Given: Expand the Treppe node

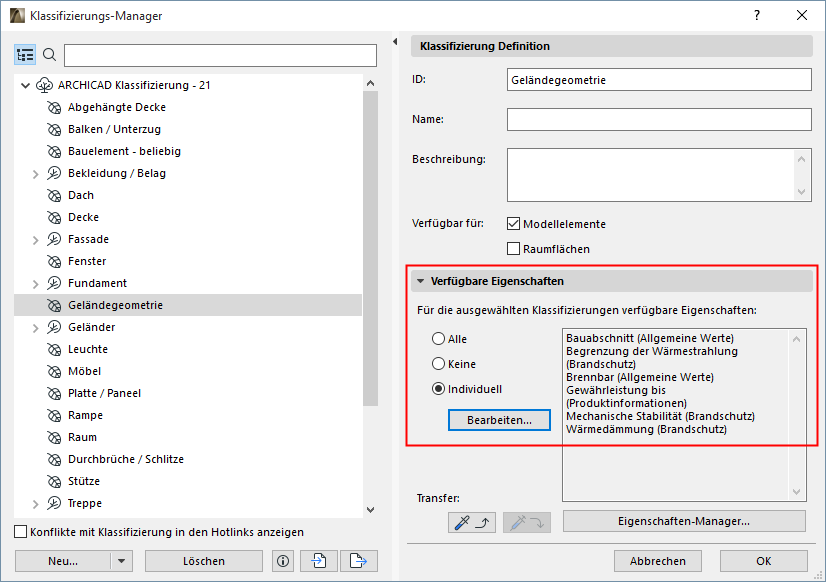Looking at the screenshot, I should pyautogui.click(x=35, y=504).
